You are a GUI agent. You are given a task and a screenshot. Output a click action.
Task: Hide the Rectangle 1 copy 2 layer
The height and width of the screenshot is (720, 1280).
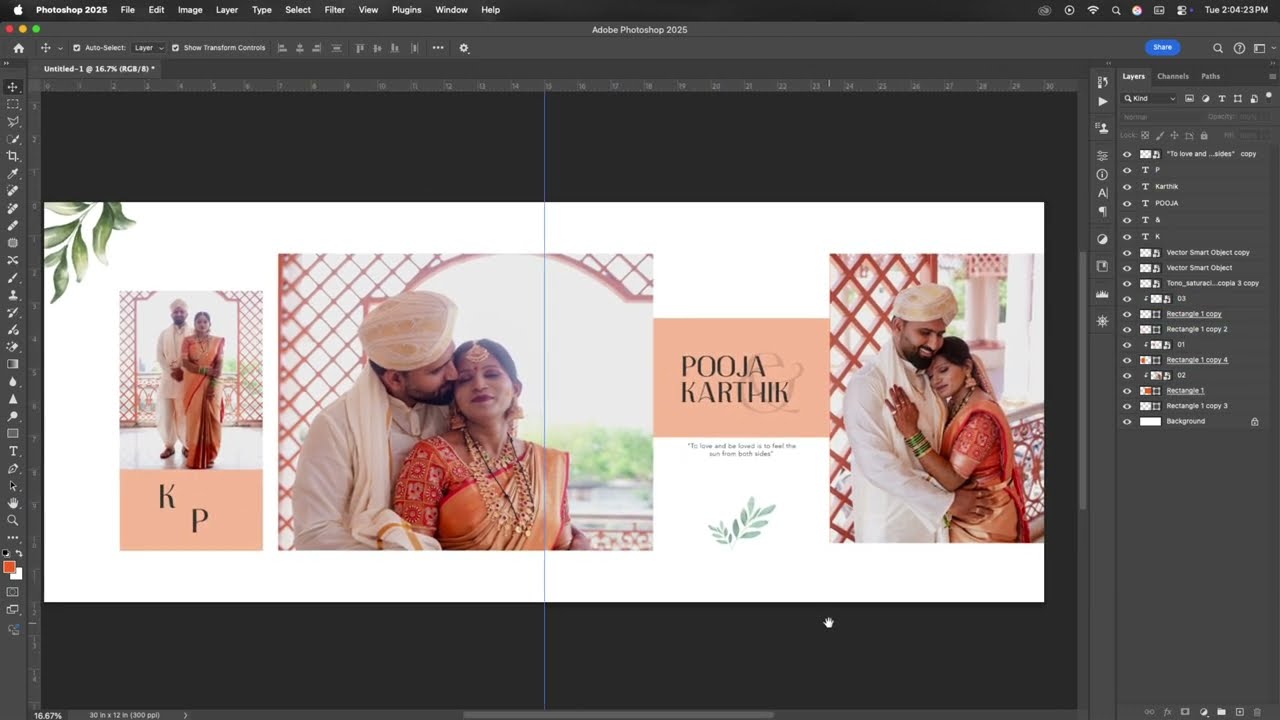(x=1127, y=329)
